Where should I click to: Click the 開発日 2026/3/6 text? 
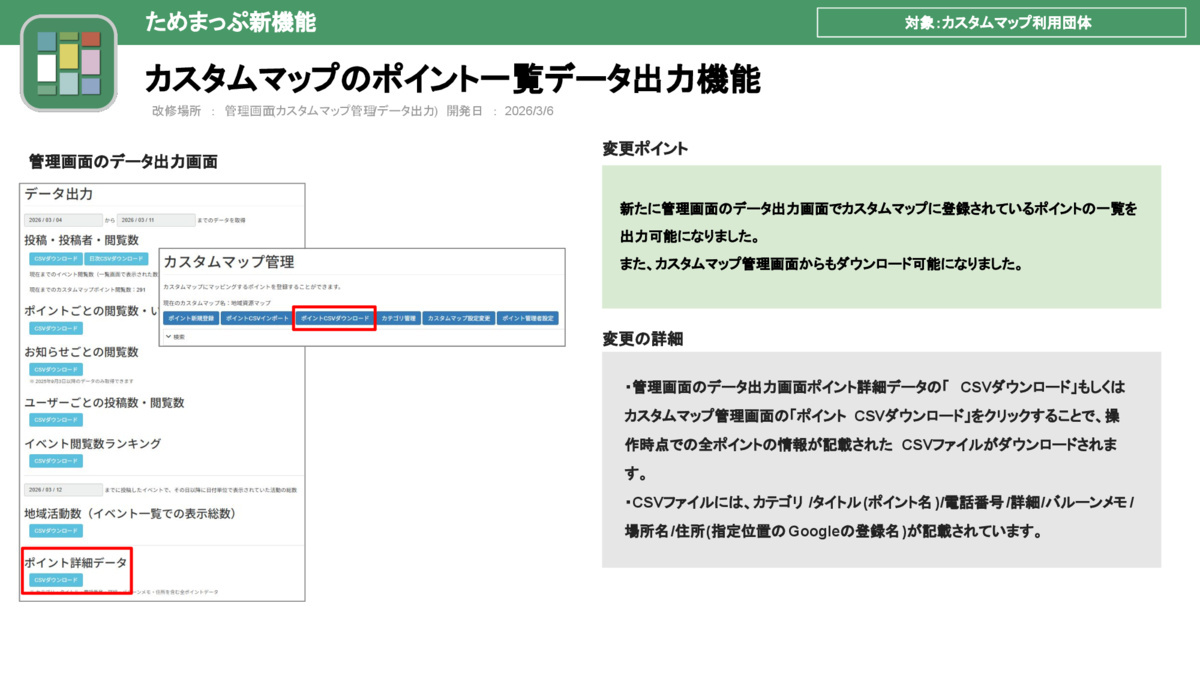click(x=500, y=111)
